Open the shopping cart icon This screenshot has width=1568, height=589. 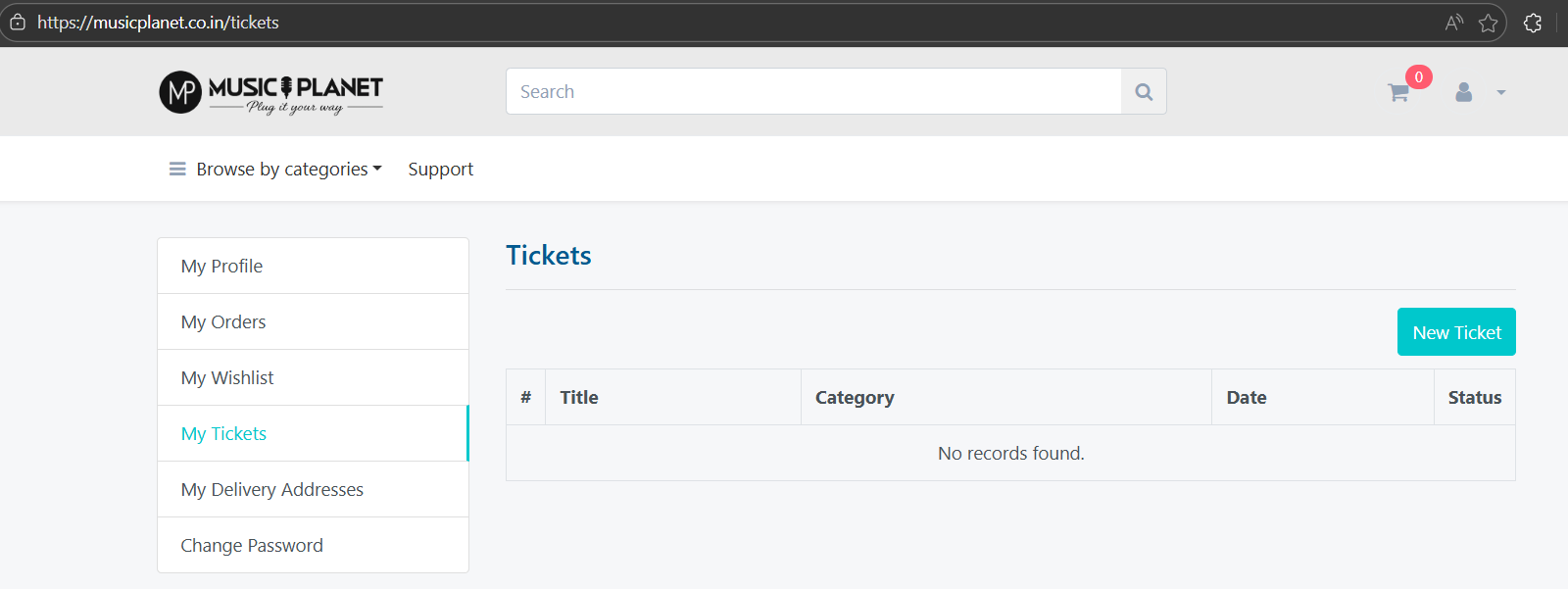[x=1398, y=93]
